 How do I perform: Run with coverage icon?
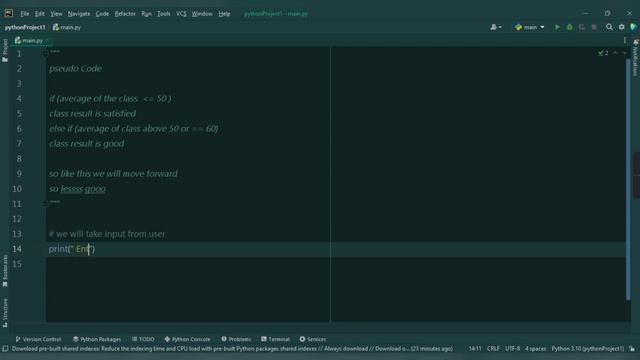pyautogui.click(x=582, y=27)
